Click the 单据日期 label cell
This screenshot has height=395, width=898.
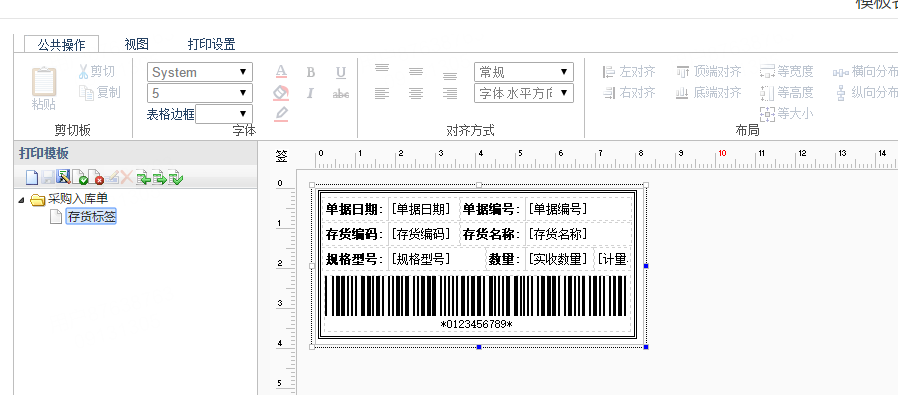click(355, 209)
